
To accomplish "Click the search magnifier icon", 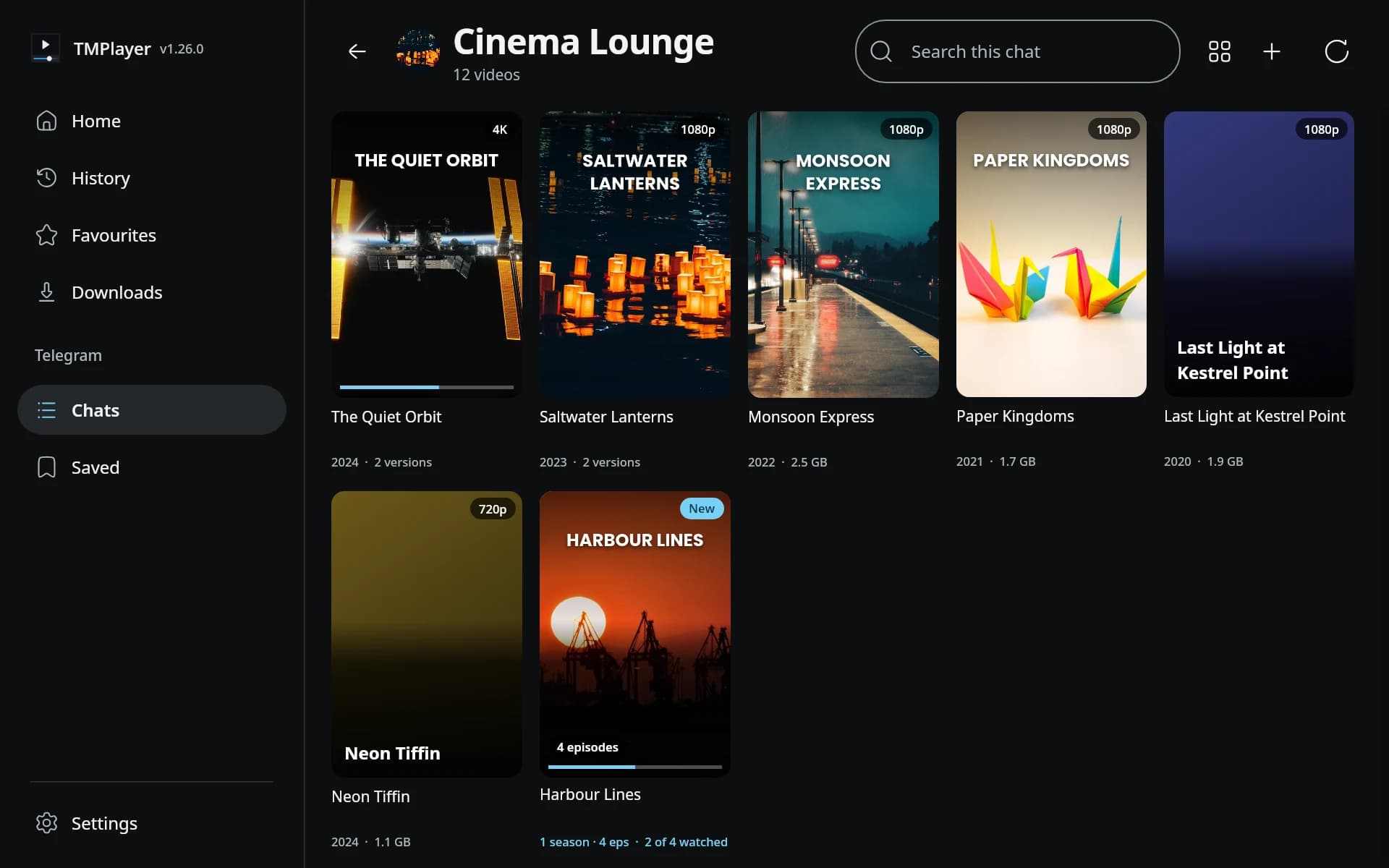I will (x=880, y=51).
